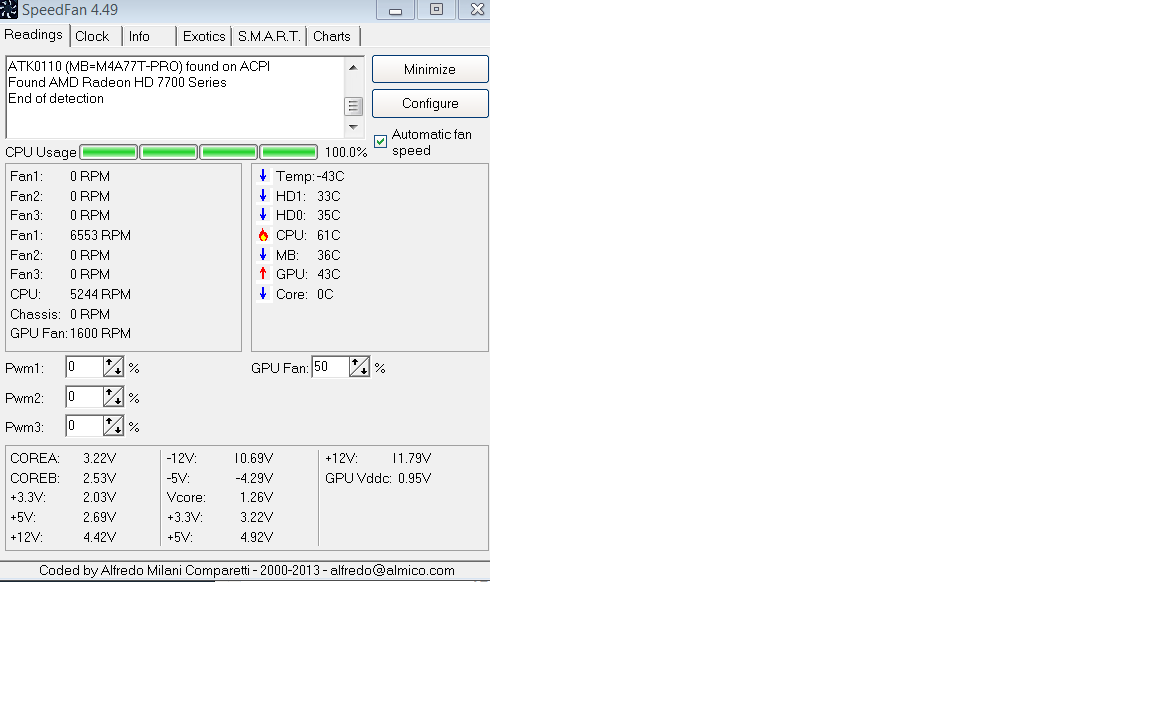Screen dimensions: 1152x720
Task: Click the Minimize button in SpeedFan panel
Action: pos(430,69)
